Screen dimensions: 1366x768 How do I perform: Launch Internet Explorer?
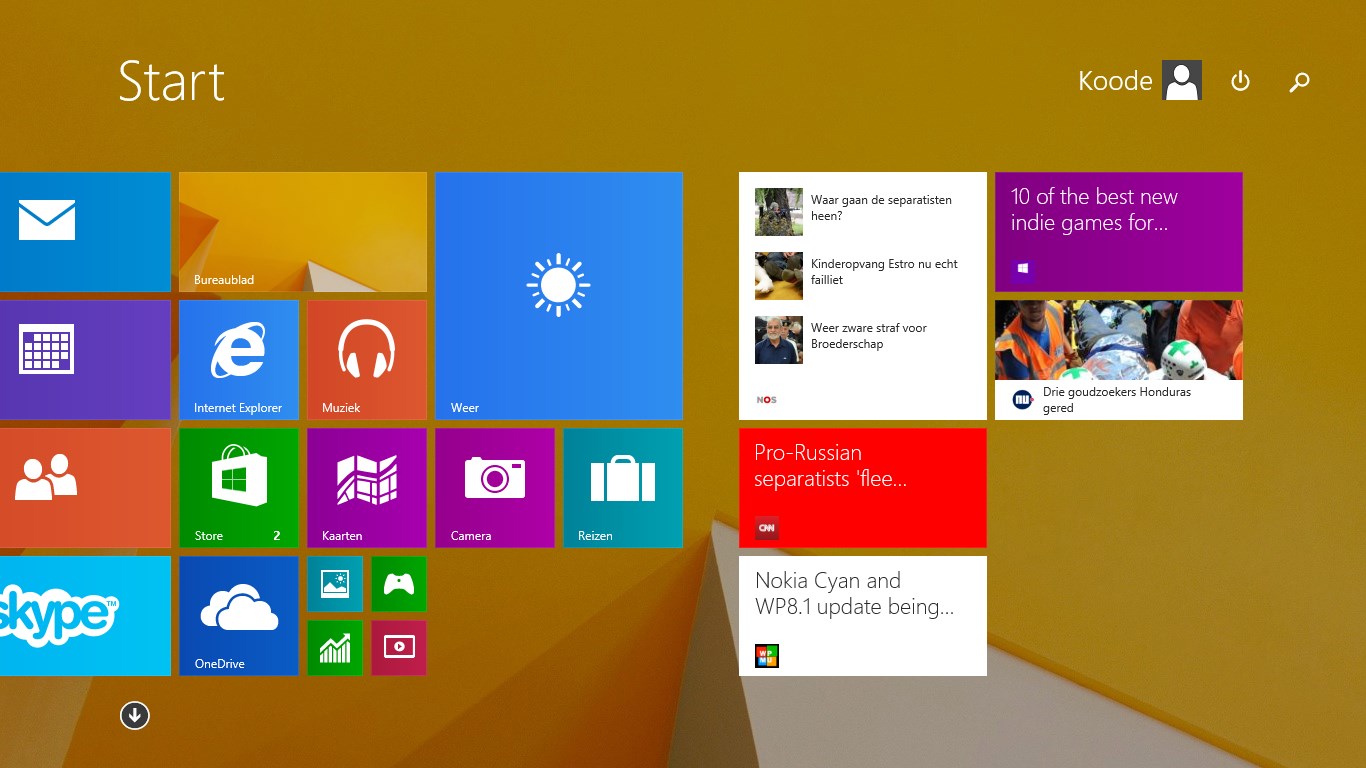(238, 358)
